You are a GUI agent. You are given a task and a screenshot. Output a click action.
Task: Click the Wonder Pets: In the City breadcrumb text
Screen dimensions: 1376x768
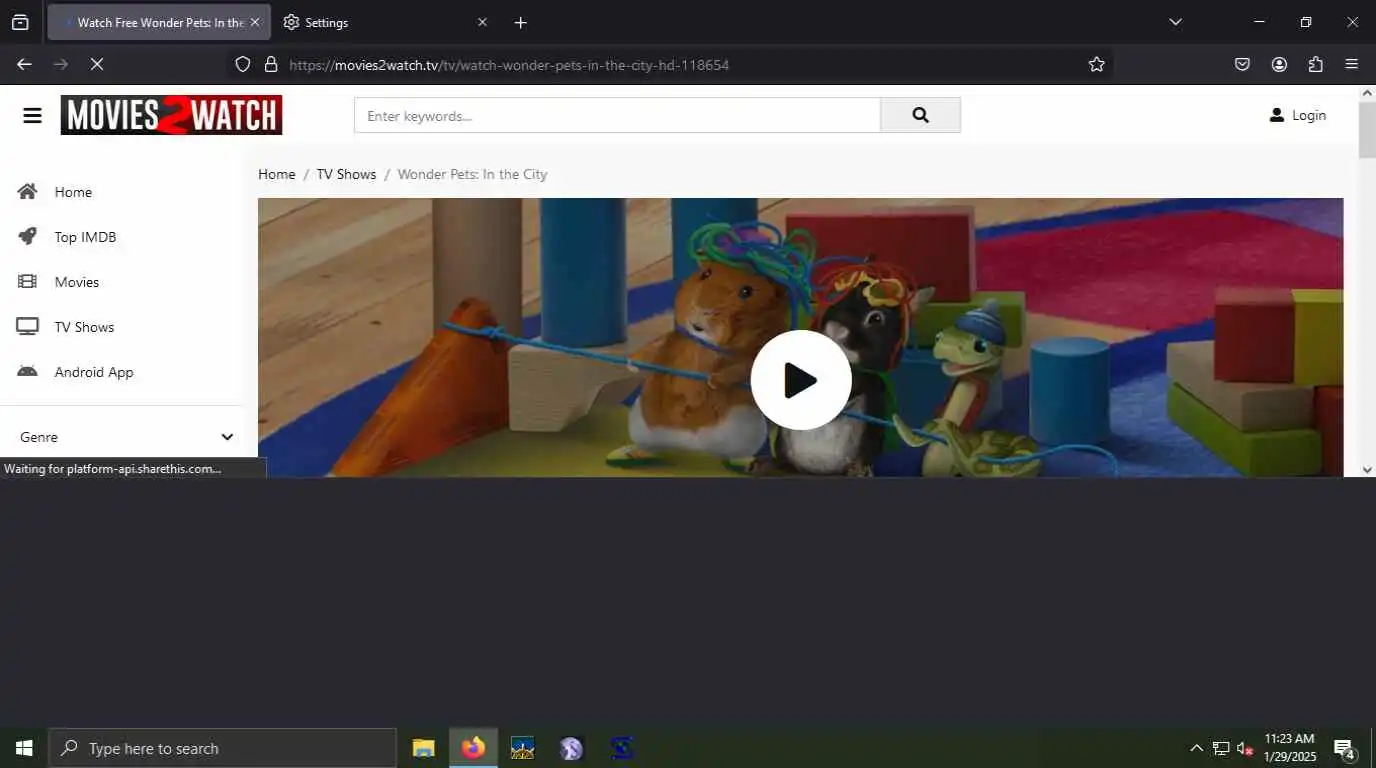click(x=472, y=174)
